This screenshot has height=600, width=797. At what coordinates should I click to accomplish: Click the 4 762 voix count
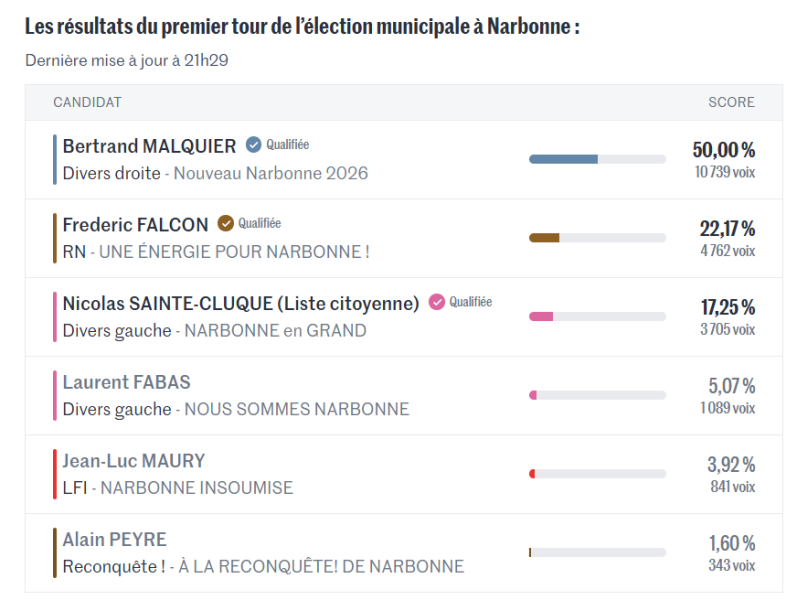(x=727, y=251)
